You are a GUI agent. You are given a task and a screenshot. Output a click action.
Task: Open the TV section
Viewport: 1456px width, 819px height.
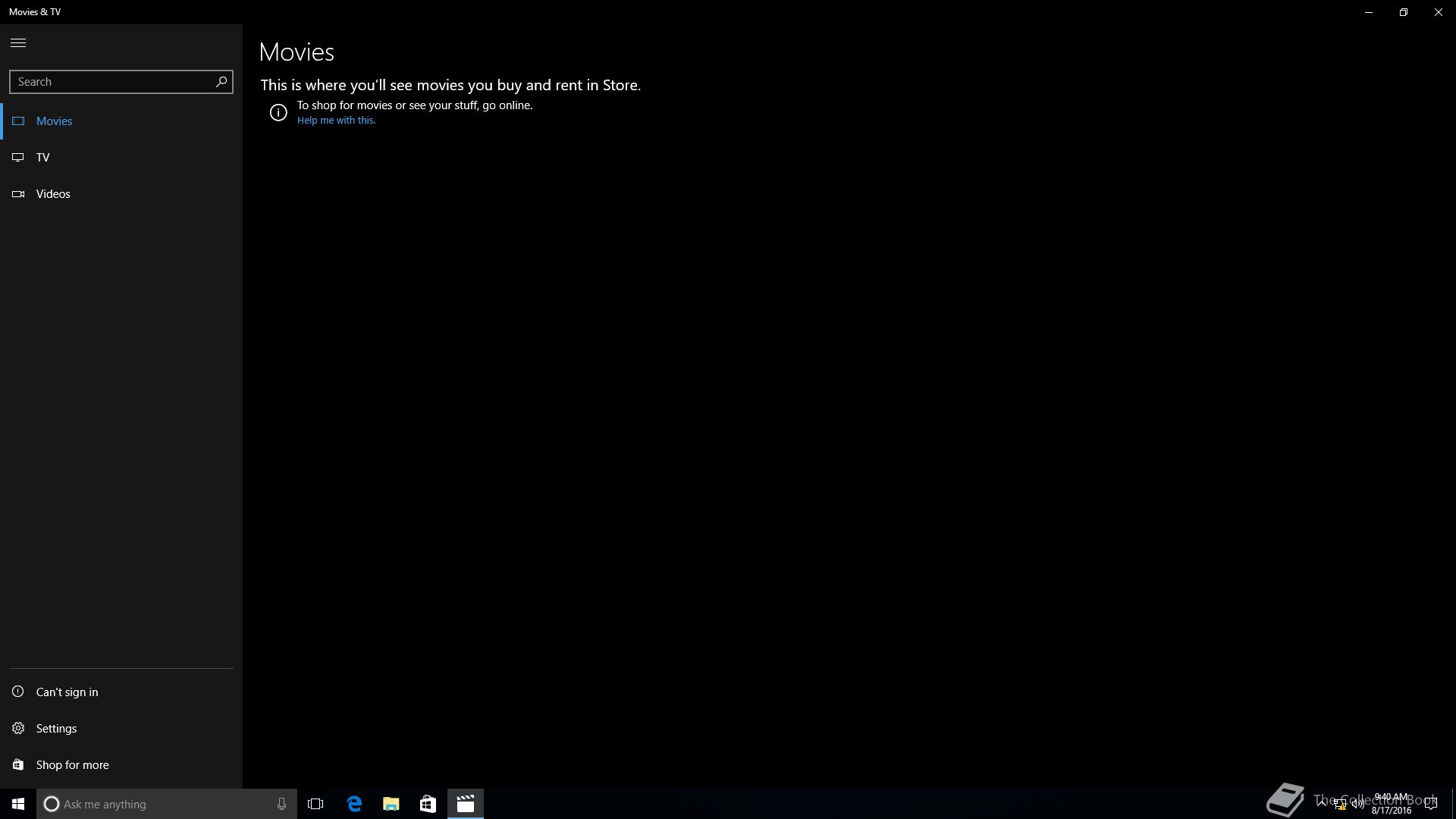(x=121, y=158)
